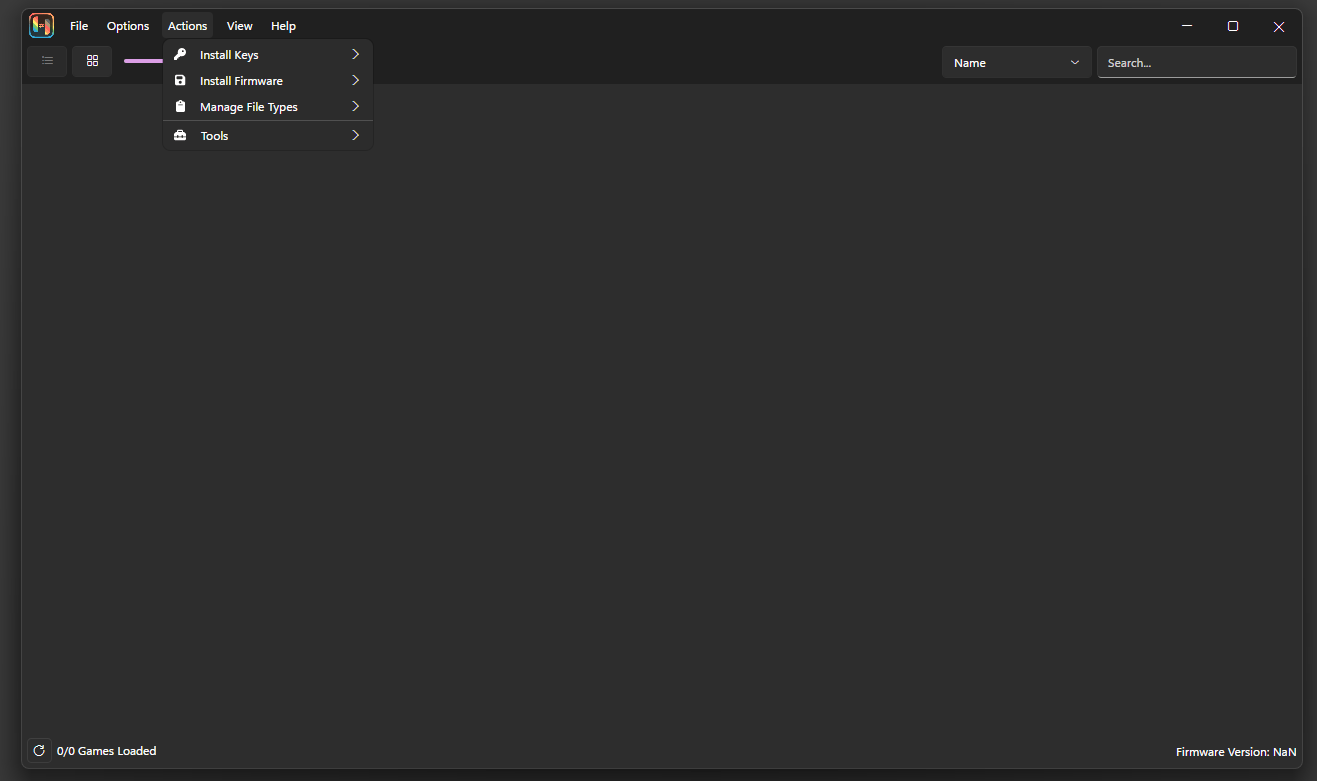Viewport: 1317px width, 781px height.
Task: Click the clipboard icon beside Manage File Types
Action: (180, 106)
